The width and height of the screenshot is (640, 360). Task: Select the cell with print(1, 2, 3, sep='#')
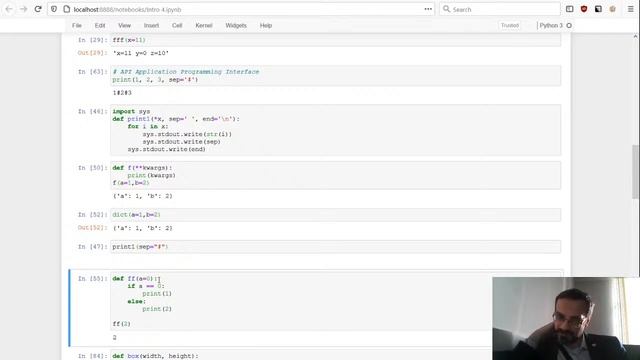point(336,76)
